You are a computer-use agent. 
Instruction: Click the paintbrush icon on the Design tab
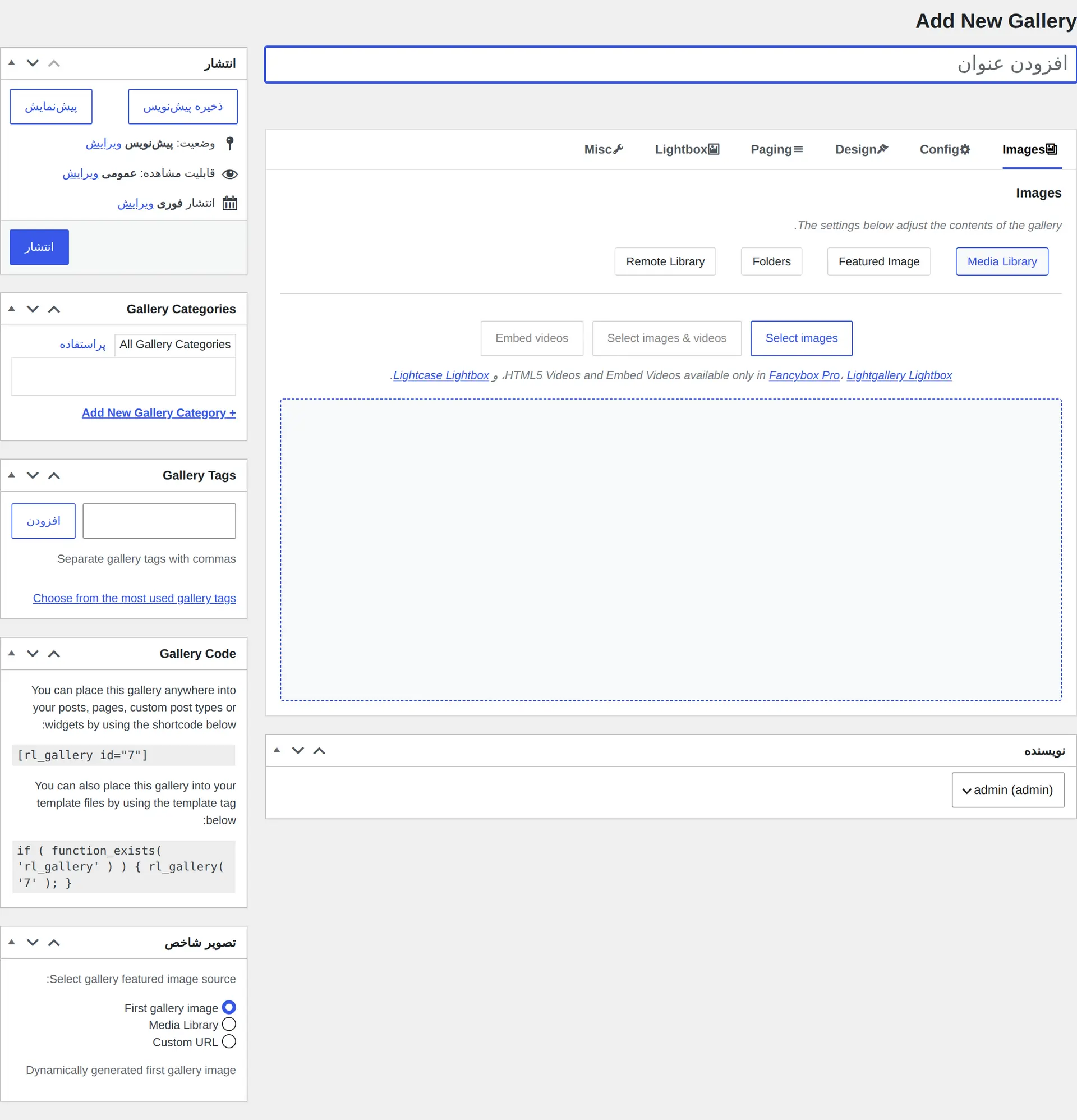(882, 149)
